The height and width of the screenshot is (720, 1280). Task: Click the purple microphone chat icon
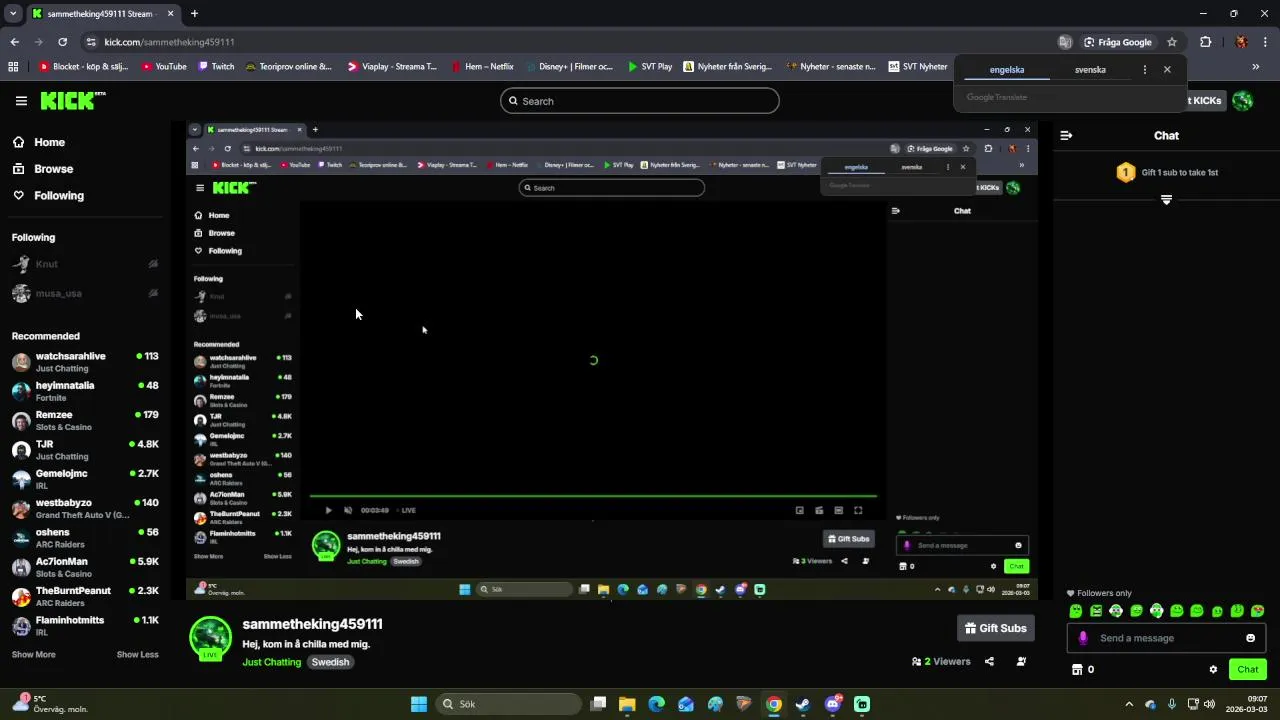[1083, 638]
